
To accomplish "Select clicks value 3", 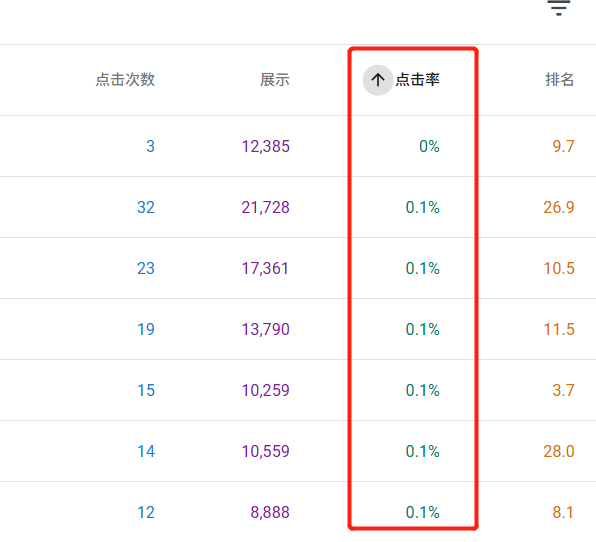I will [x=151, y=146].
